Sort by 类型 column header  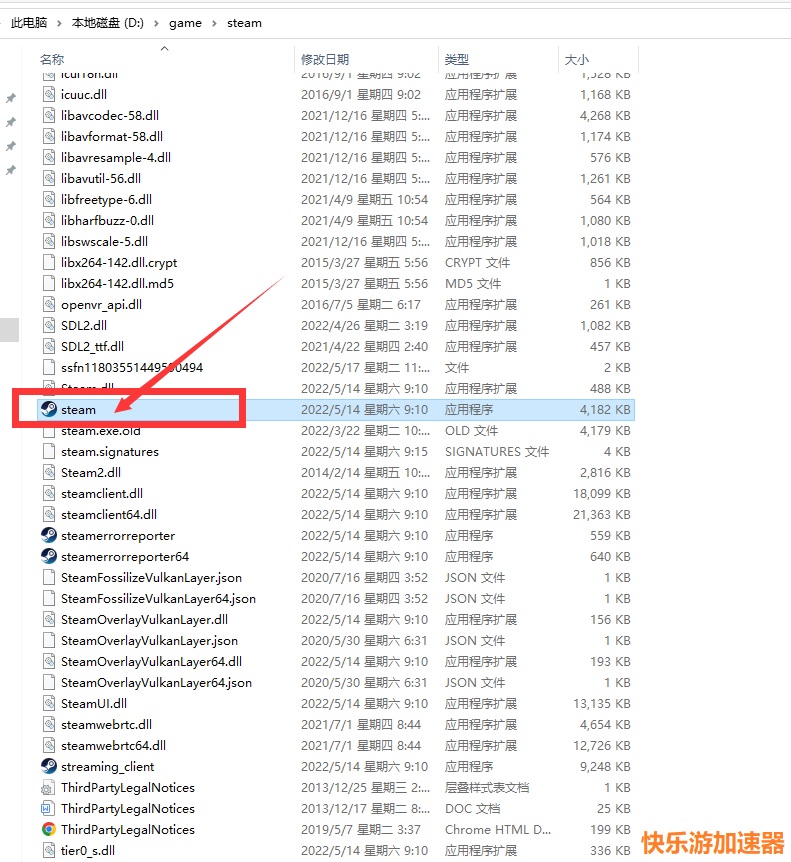457,59
